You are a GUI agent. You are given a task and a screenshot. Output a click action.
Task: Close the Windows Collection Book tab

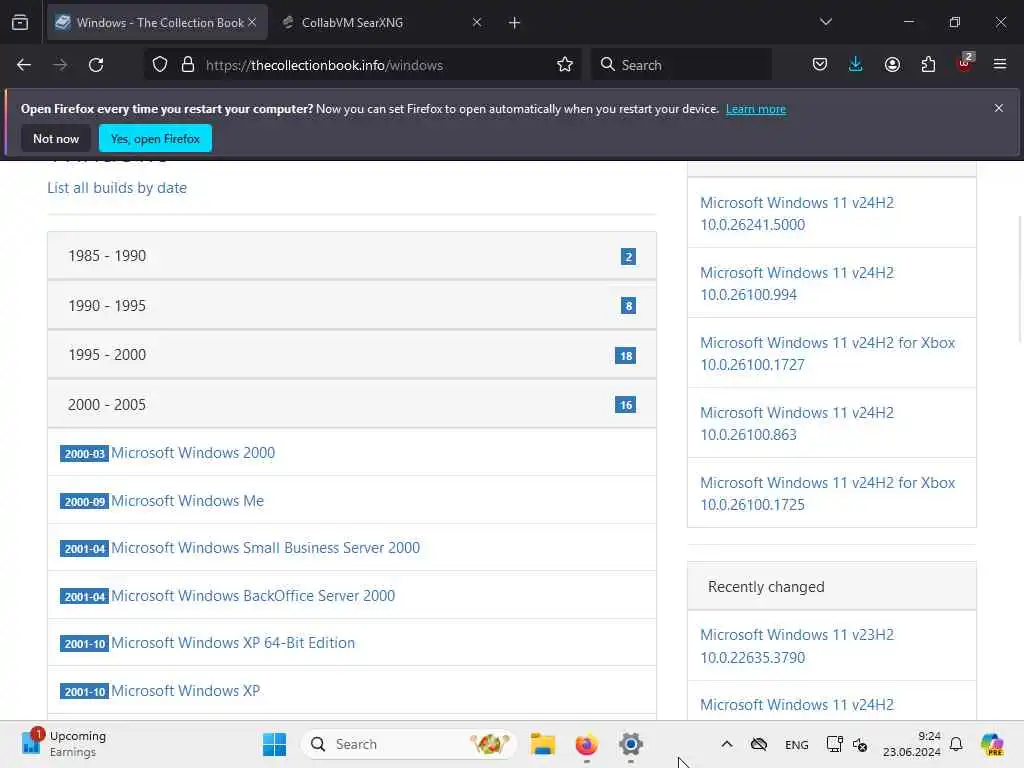252,23
